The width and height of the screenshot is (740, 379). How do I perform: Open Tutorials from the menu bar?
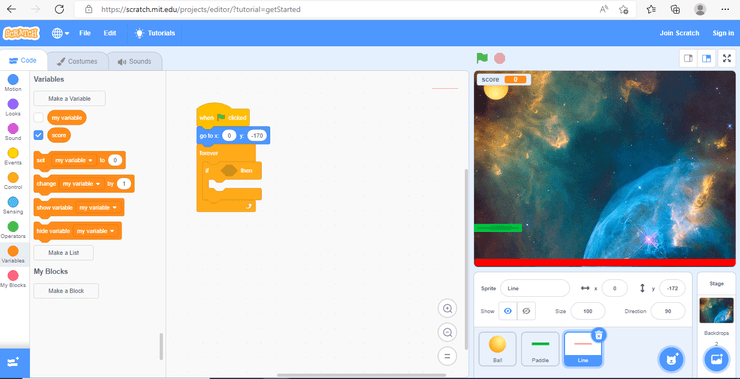[x=155, y=33]
